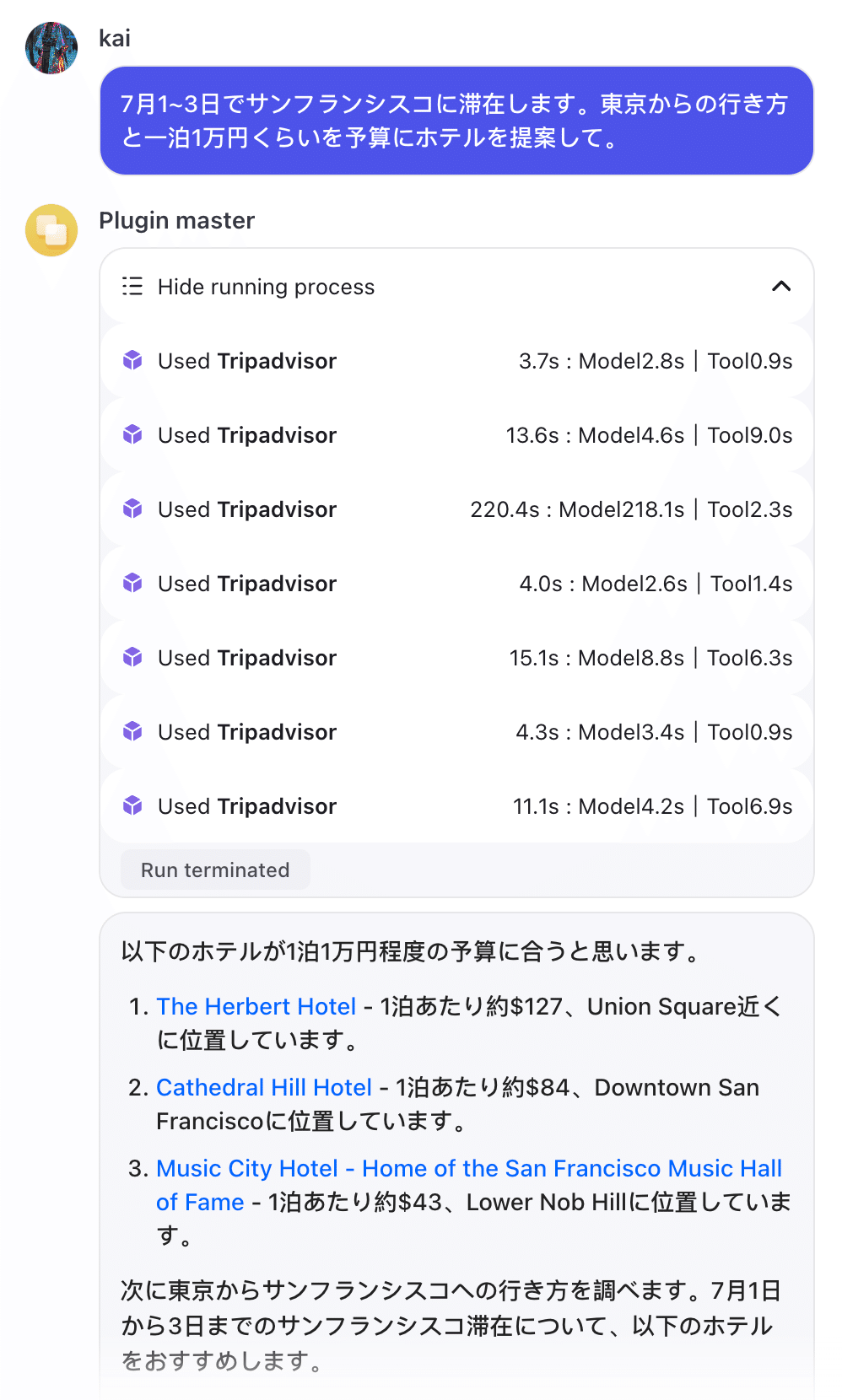Viewport: 842px width, 1400px height.
Task: Click kai's blue message bubble
Action: (x=456, y=121)
